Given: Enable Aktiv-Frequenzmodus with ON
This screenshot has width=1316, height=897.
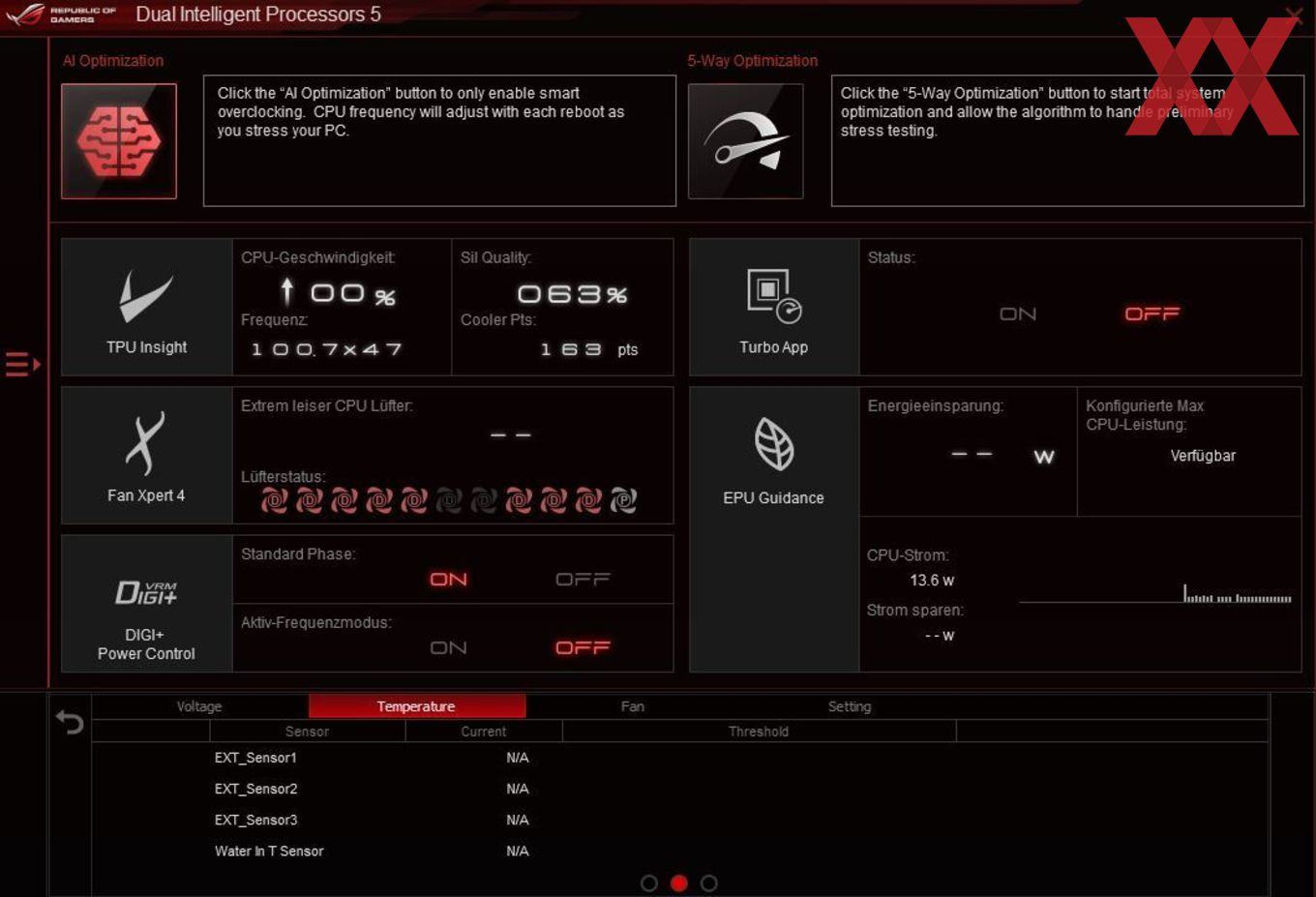Looking at the screenshot, I should [448, 648].
